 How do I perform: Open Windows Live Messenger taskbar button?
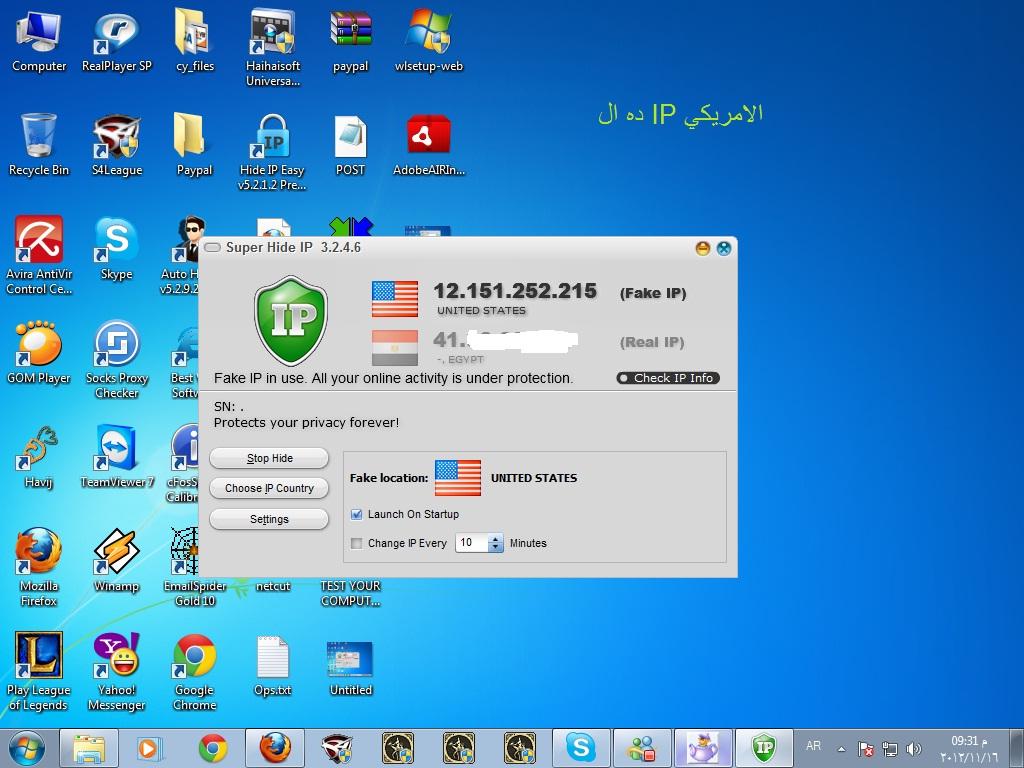pyautogui.click(x=642, y=748)
